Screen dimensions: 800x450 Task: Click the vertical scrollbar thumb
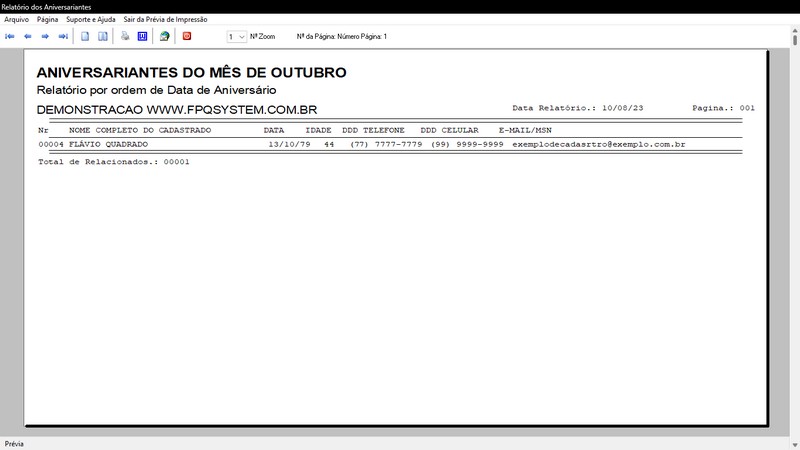795,40
